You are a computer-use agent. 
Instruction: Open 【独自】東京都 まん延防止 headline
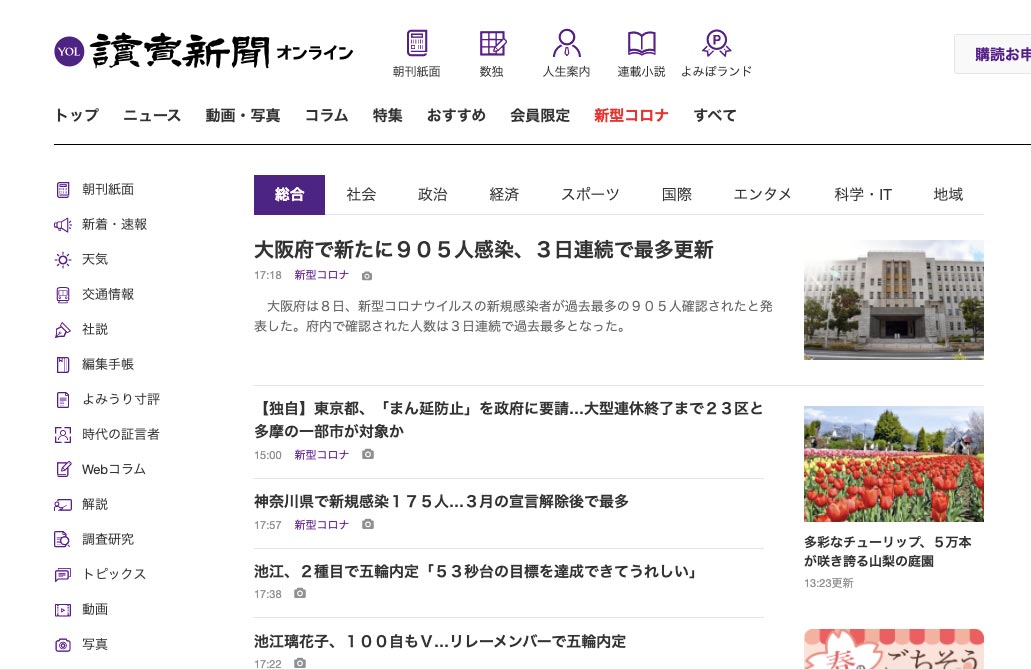click(508, 419)
